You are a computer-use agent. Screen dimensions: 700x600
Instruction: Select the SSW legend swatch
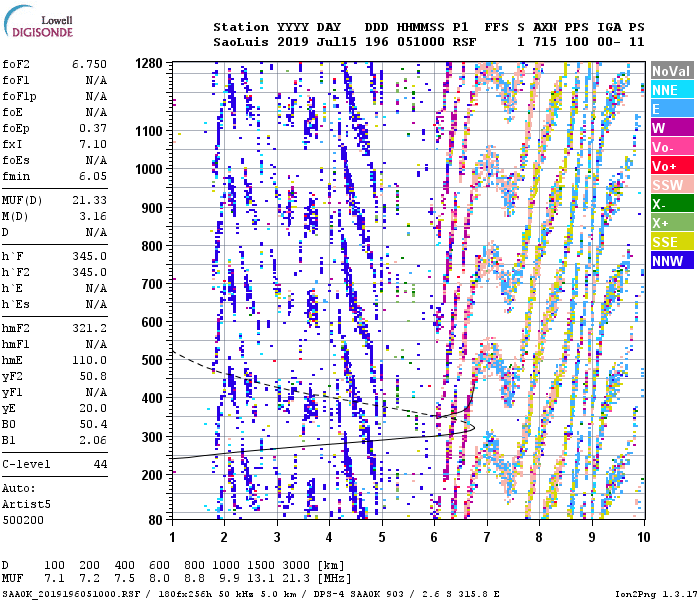pyautogui.click(x=672, y=185)
